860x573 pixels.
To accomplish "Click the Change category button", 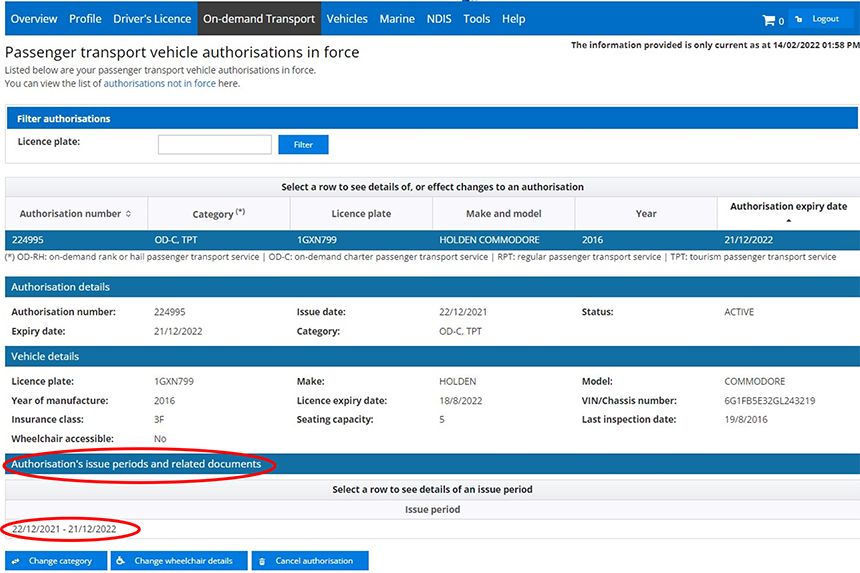I will [x=55, y=561].
